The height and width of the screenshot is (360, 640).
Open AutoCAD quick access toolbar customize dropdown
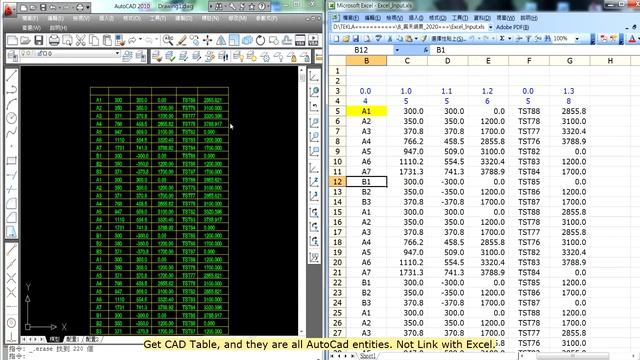click(x=88, y=8)
